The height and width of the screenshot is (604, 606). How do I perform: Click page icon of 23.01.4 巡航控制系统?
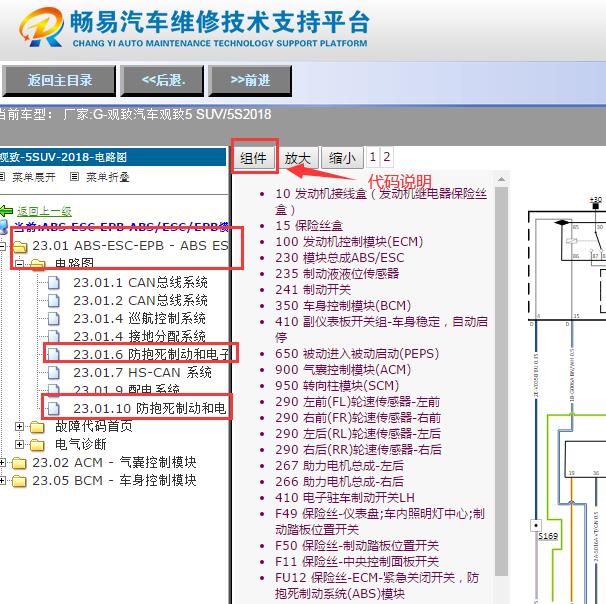pyautogui.click(x=54, y=318)
